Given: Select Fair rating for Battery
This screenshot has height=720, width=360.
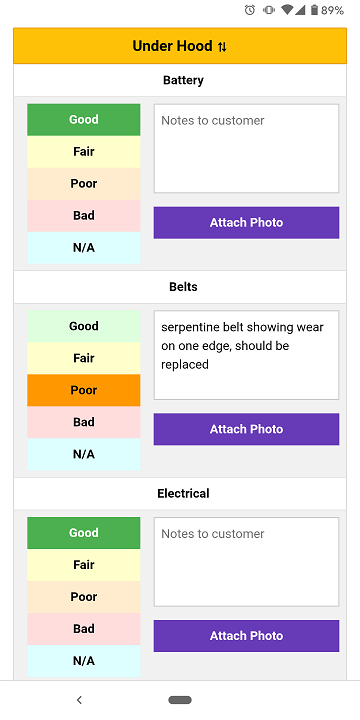Looking at the screenshot, I should 84,152.
